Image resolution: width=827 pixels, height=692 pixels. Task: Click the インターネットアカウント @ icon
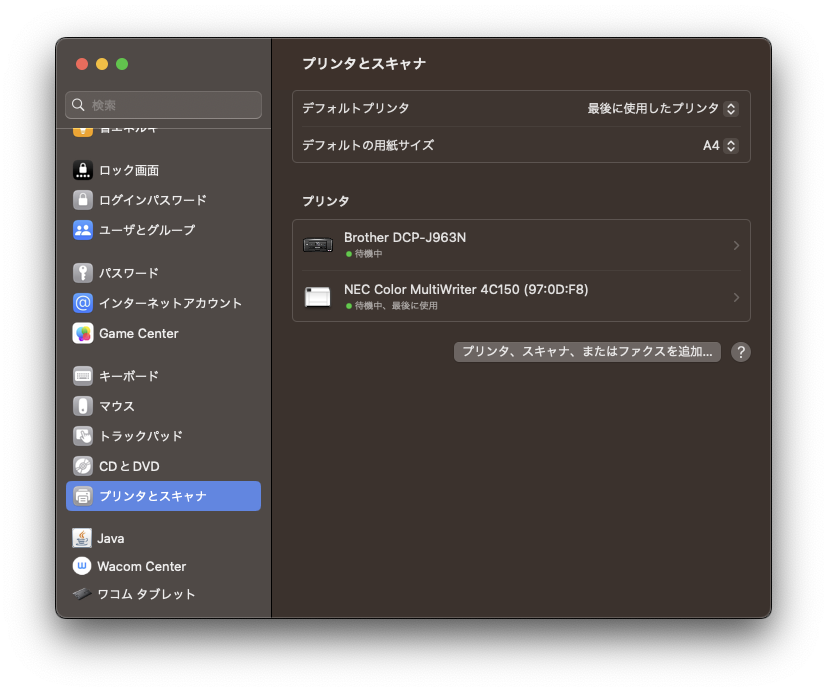click(x=83, y=303)
